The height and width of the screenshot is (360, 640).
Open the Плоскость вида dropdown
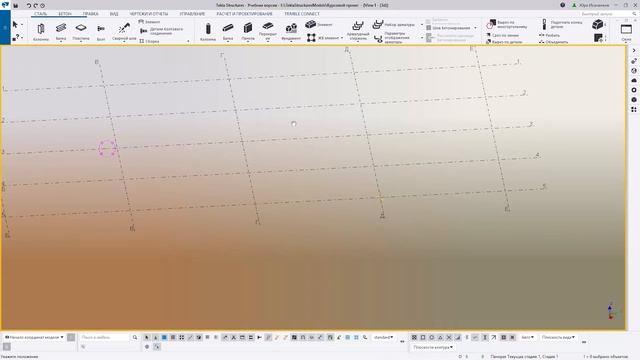(558, 337)
